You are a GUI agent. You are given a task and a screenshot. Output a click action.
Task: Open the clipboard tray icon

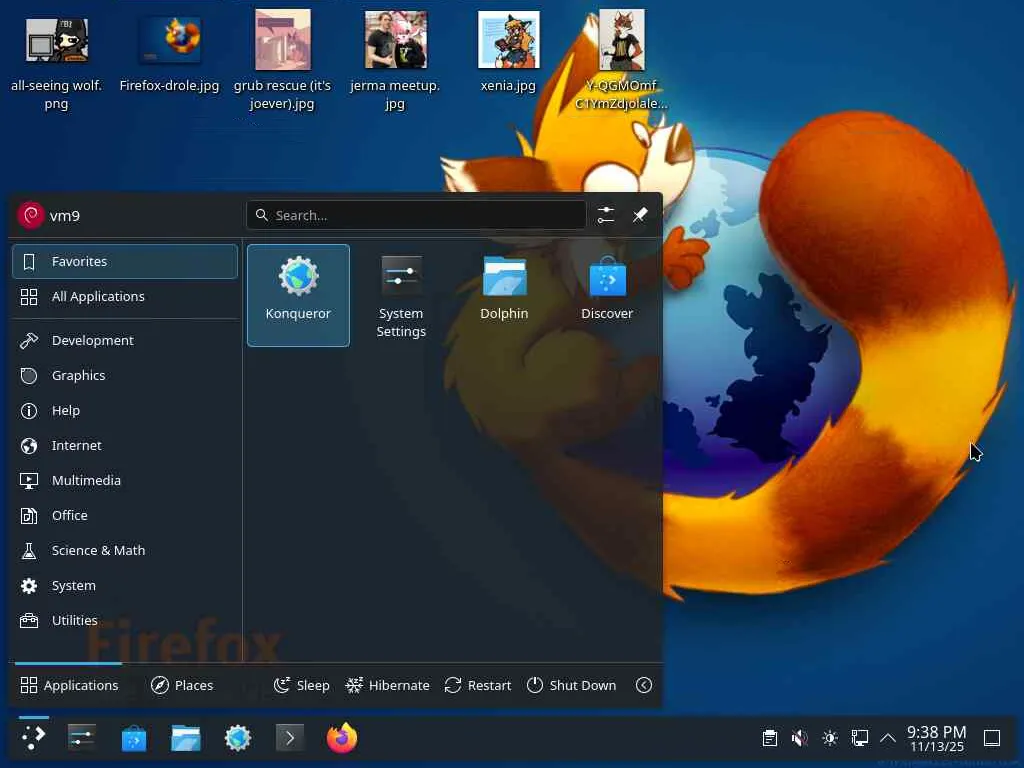click(770, 738)
